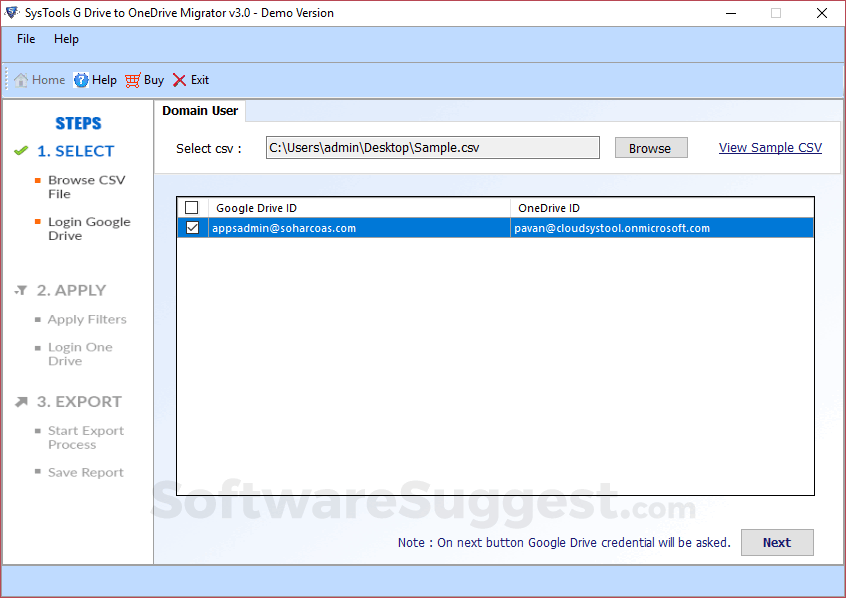Select the appsadmin@soharcoas.com cell
Image resolution: width=846 pixels, height=598 pixels.
pyautogui.click(x=359, y=228)
